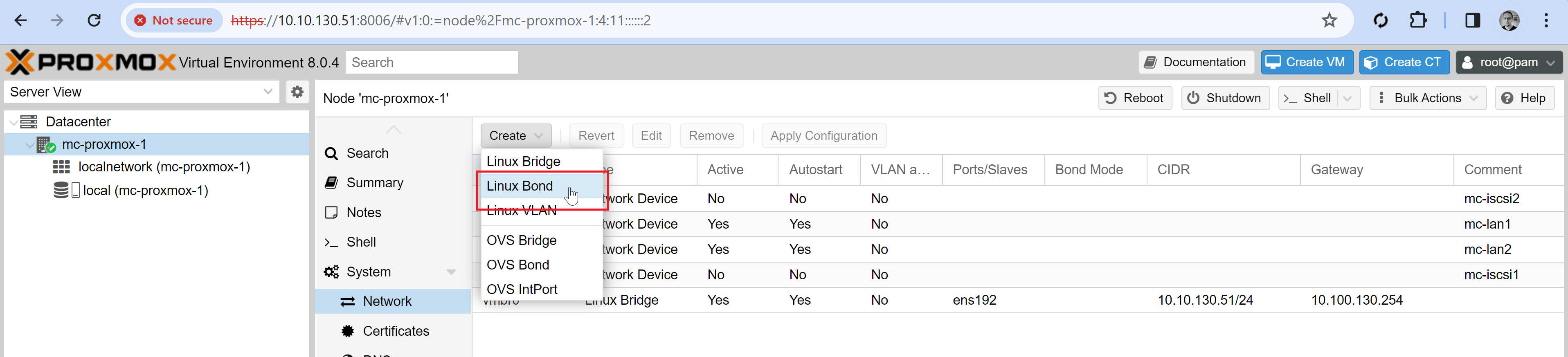
Task: Click Create VM button
Action: click(x=1307, y=62)
